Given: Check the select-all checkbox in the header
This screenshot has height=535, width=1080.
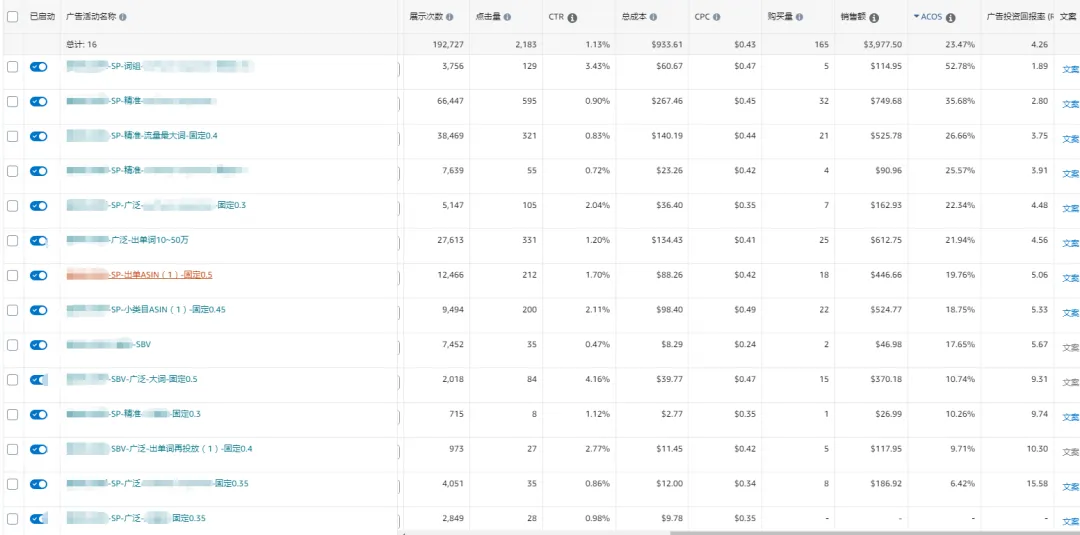Looking at the screenshot, I should pyautogui.click(x=12, y=17).
